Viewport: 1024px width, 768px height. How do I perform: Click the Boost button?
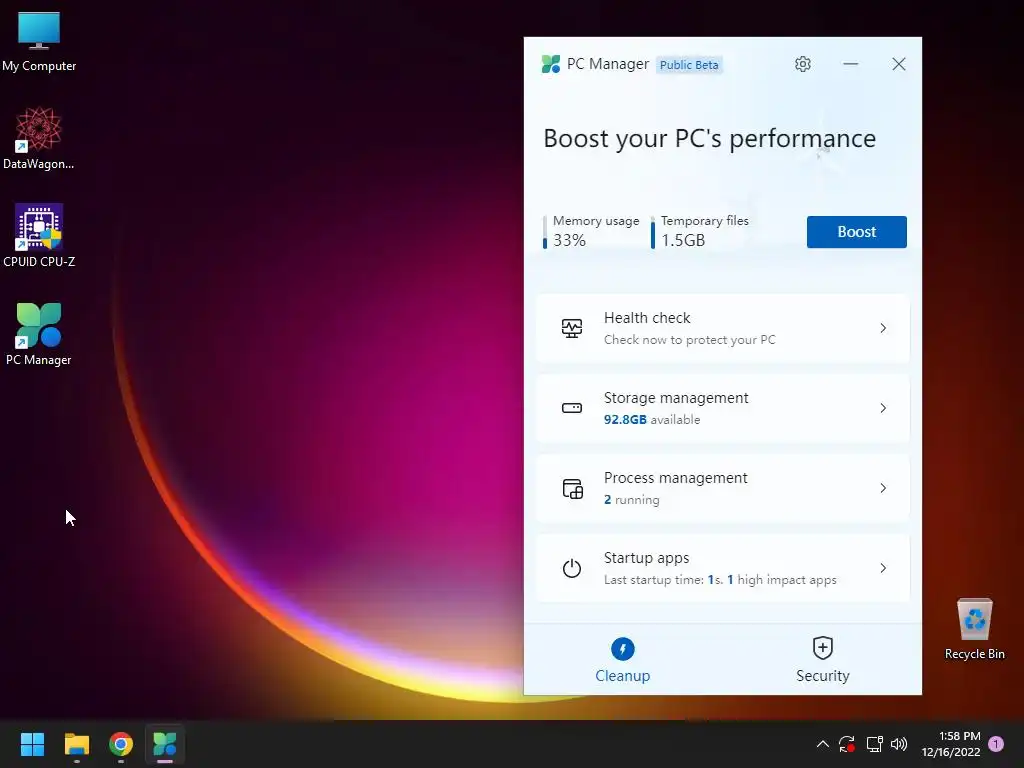856,232
